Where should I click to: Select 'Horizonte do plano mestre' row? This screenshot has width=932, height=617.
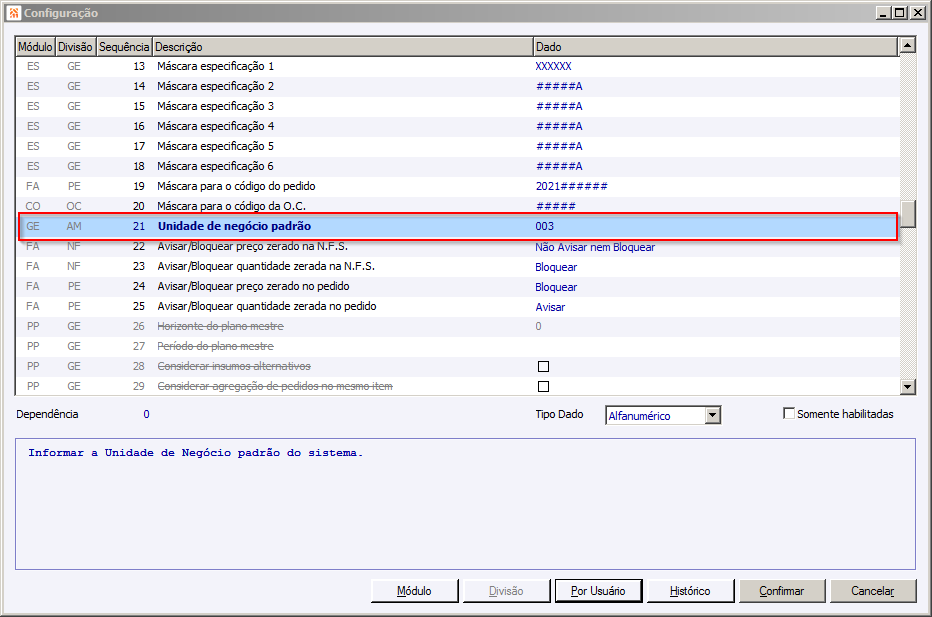click(456, 326)
